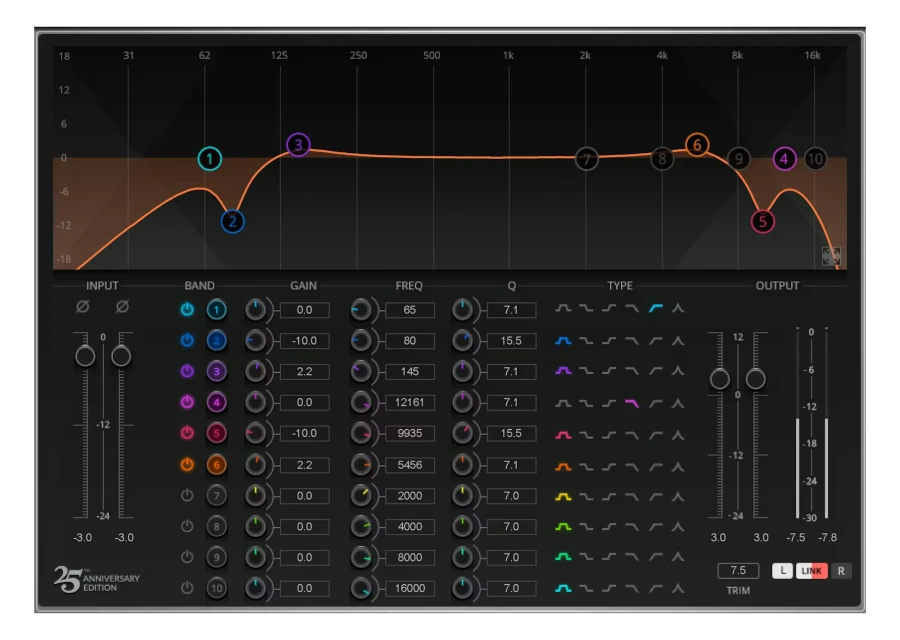Enable the band 7 power button
This screenshot has height=640, width=900.
pos(187,495)
